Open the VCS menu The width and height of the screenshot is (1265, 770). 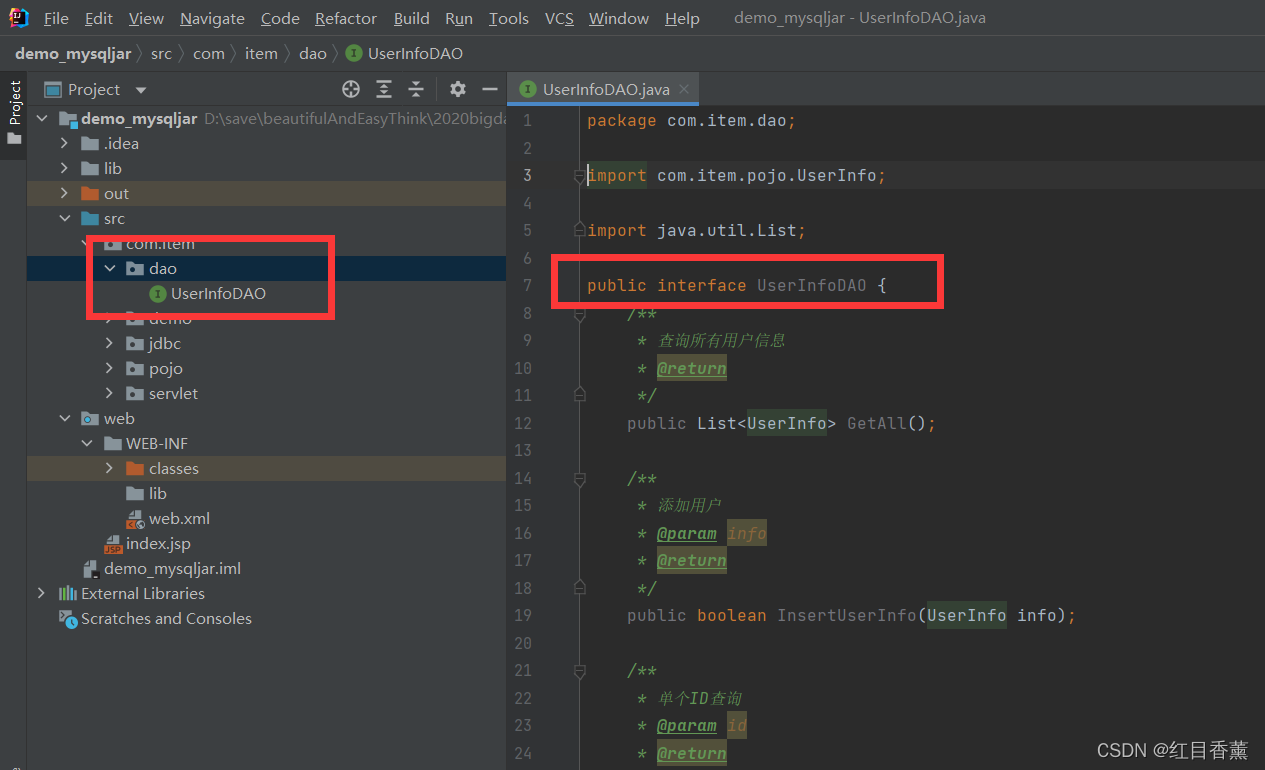[x=559, y=18]
